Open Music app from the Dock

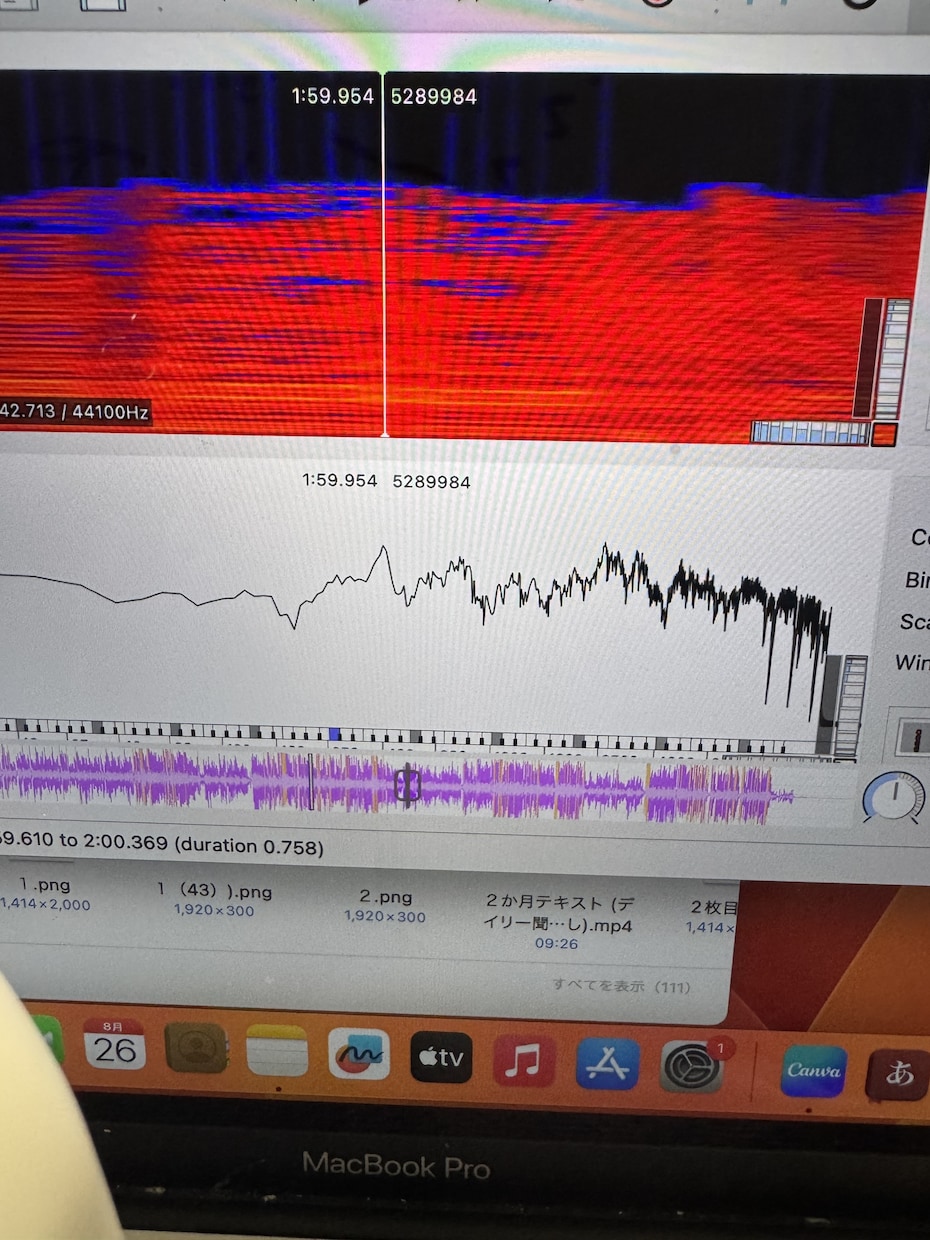(x=524, y=1061)
